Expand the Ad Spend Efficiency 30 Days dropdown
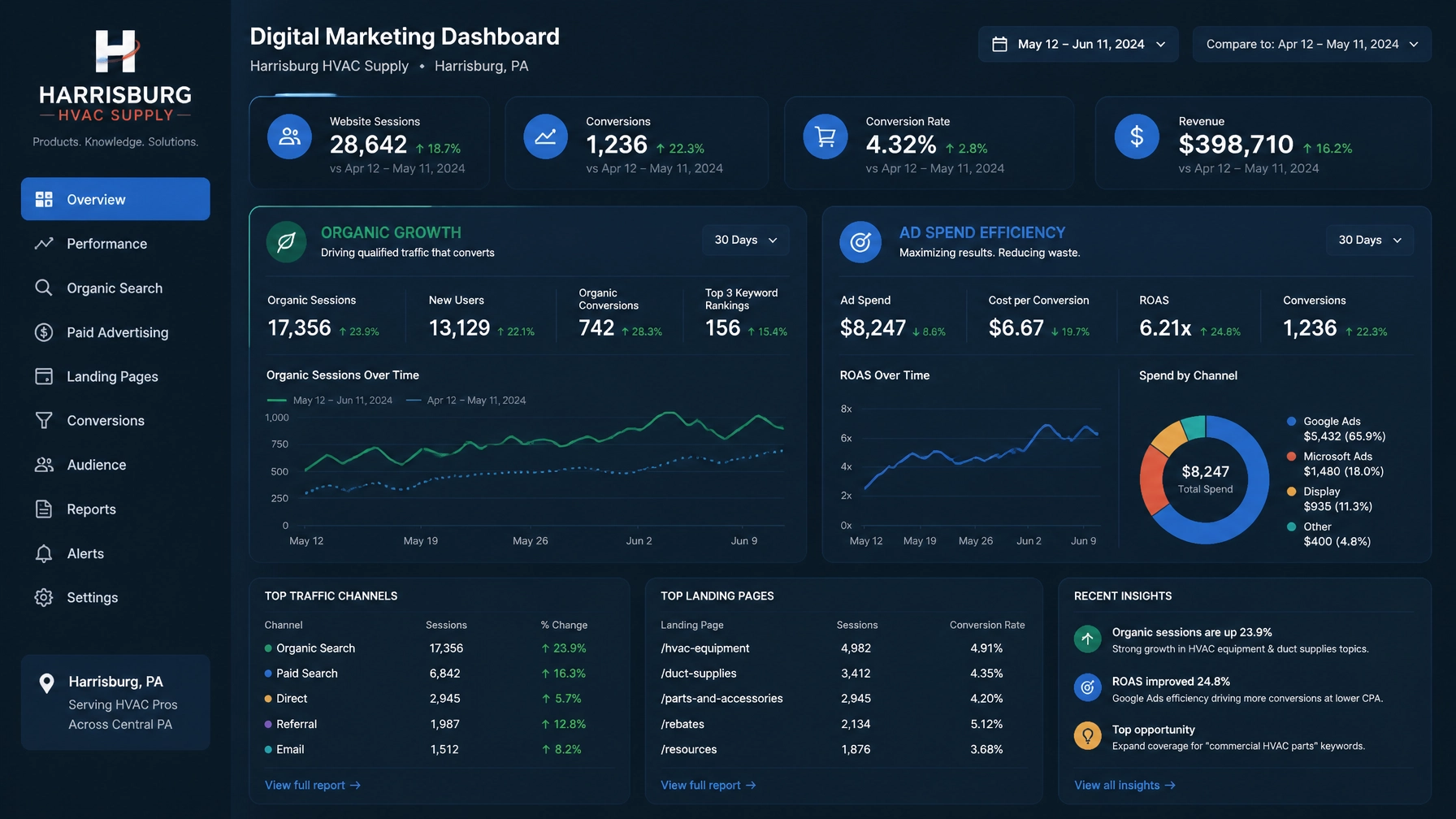This screenshot has height=819, width=1456. click(x=1370, y=240)
